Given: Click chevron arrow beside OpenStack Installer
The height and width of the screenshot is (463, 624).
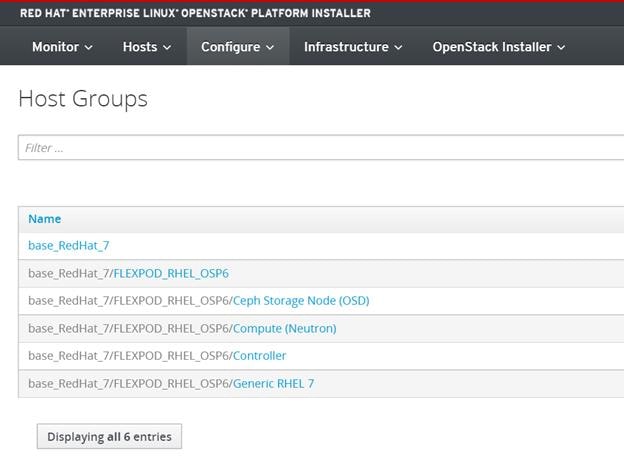Looking at the screenshot, I should pos(561,47).
